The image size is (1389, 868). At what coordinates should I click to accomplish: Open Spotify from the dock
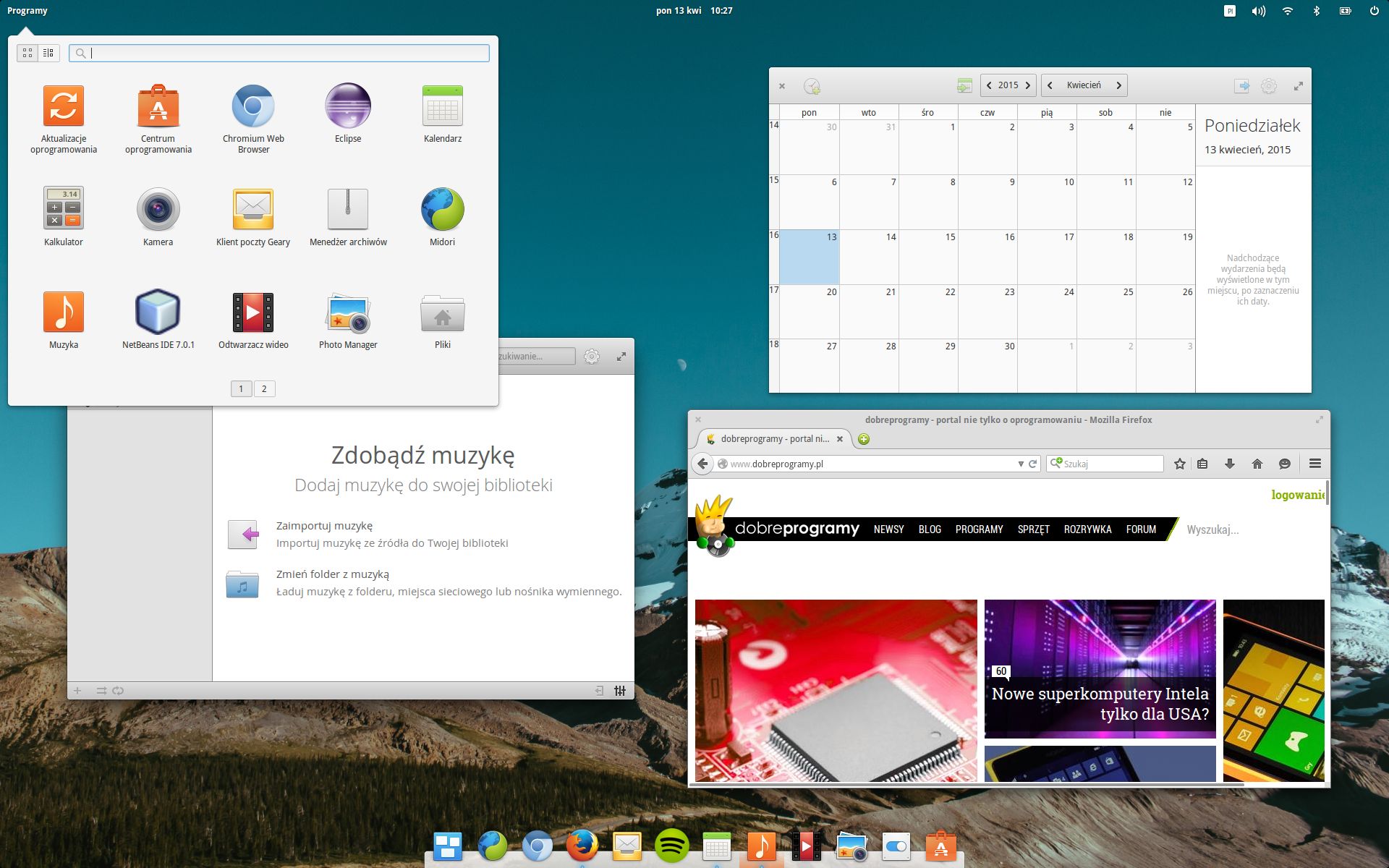tap(671, 846)
